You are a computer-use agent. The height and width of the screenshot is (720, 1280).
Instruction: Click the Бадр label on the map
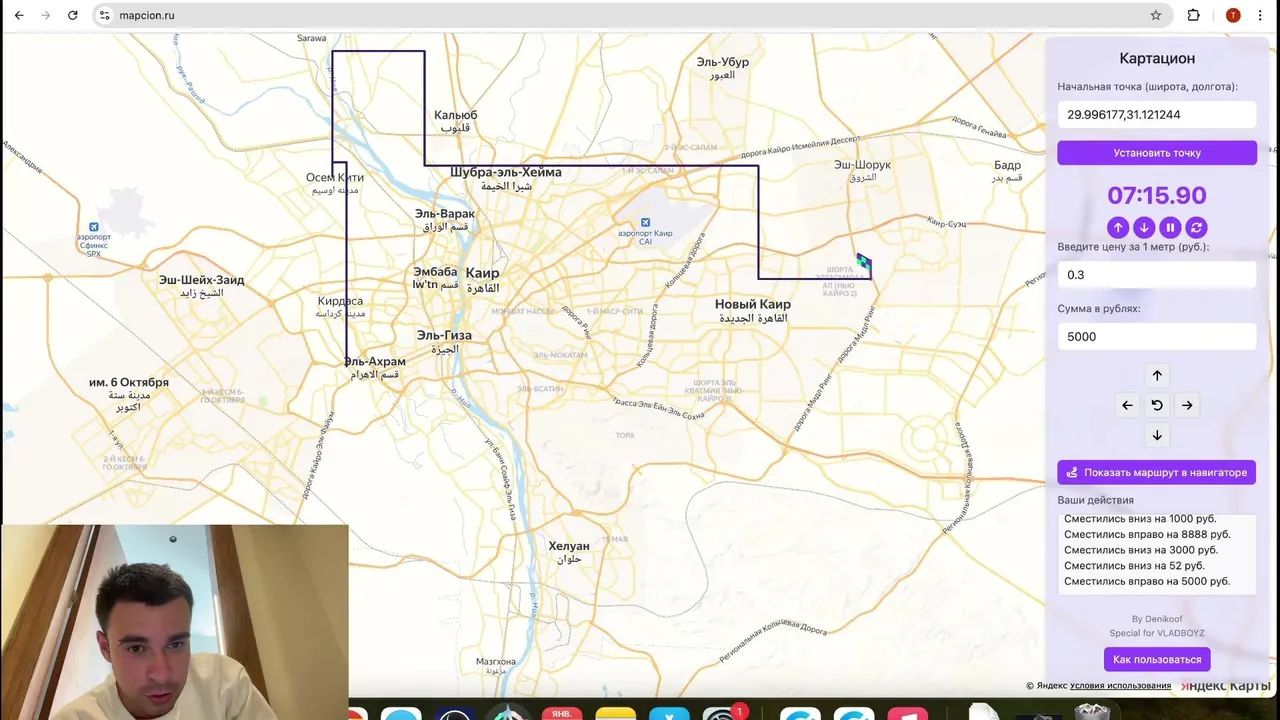(1007, 166)
